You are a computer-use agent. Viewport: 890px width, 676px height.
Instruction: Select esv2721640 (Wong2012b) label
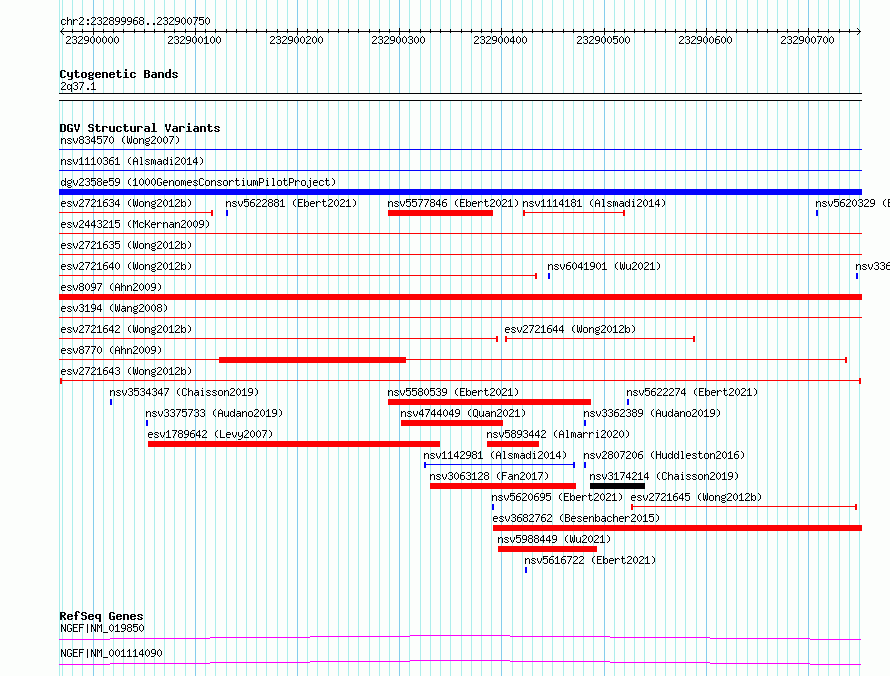[126, 266]
